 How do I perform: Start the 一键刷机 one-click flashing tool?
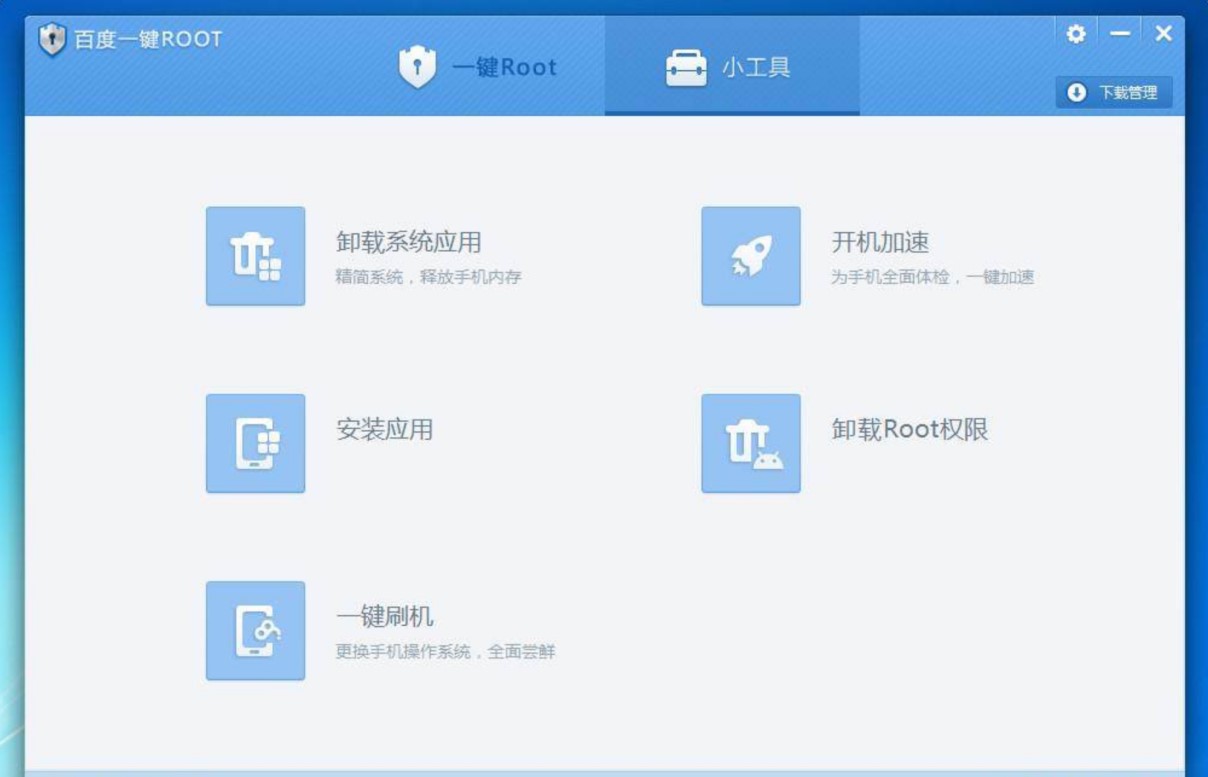pos(255,631)
